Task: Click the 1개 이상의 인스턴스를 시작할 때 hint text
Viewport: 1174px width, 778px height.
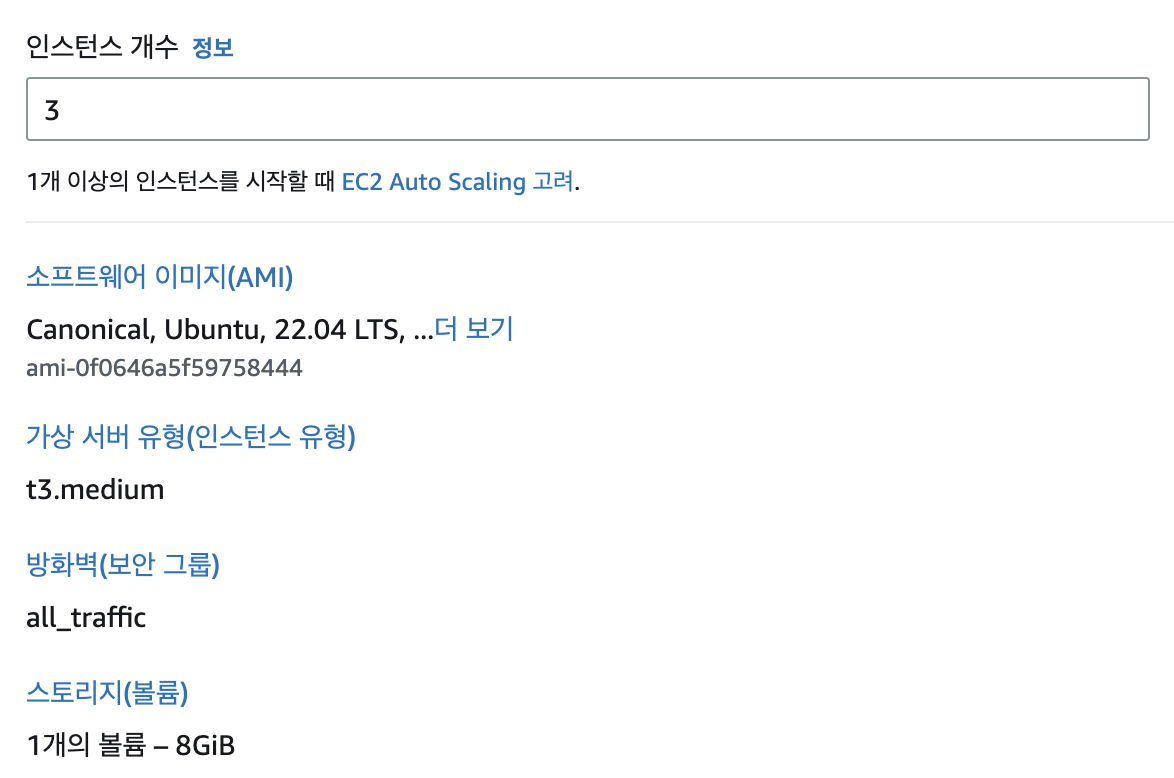Action: pos(180,182)
